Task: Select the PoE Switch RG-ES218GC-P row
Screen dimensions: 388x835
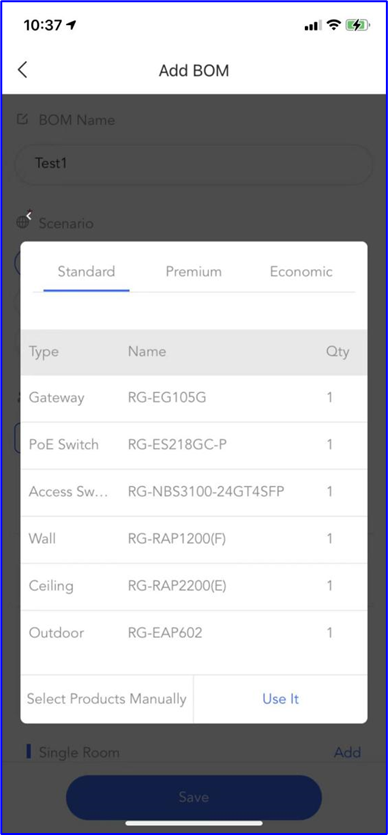Action: (194, 445)
